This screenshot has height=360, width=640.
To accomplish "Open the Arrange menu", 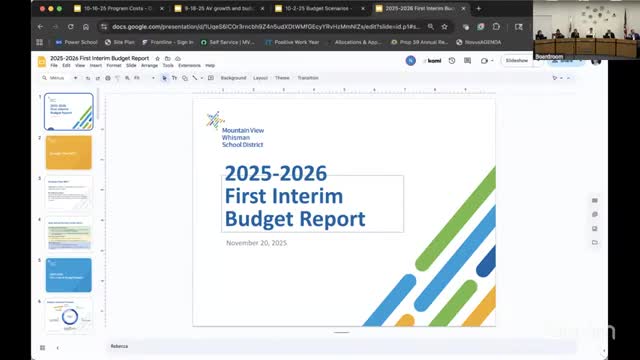I will click(x=149, y=65).
